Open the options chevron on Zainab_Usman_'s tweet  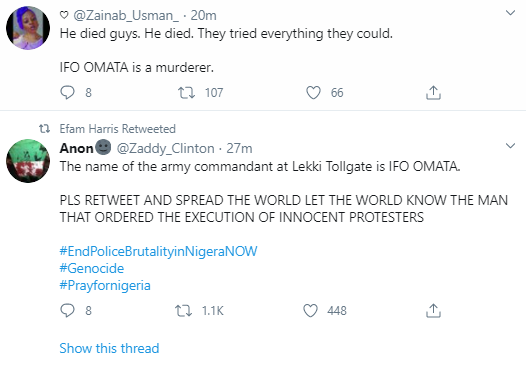[510, 13]
